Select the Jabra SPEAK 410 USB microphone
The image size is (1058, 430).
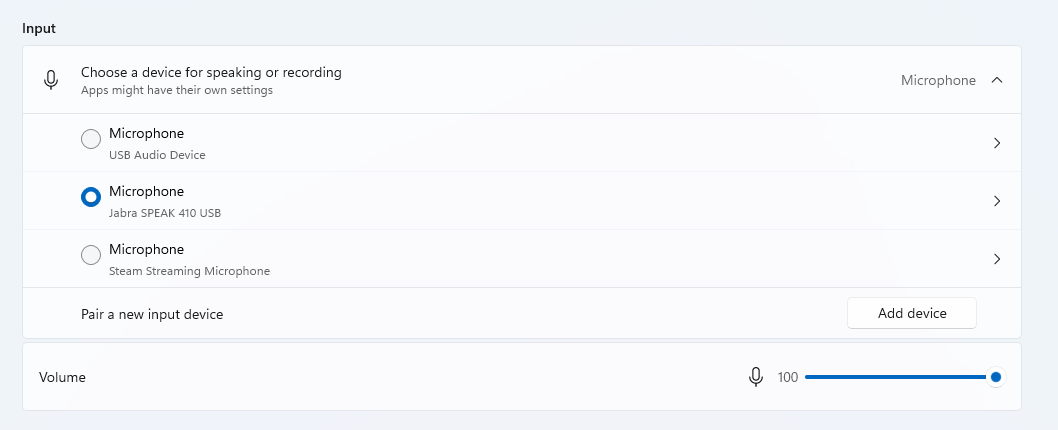tap(91, 198)
